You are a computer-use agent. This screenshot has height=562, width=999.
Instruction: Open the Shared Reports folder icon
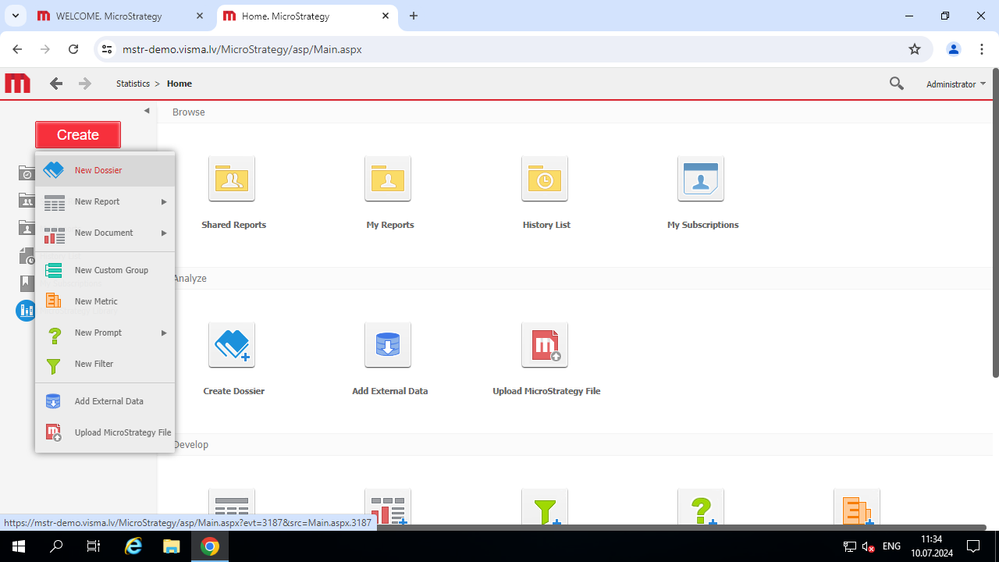[231, 178]
